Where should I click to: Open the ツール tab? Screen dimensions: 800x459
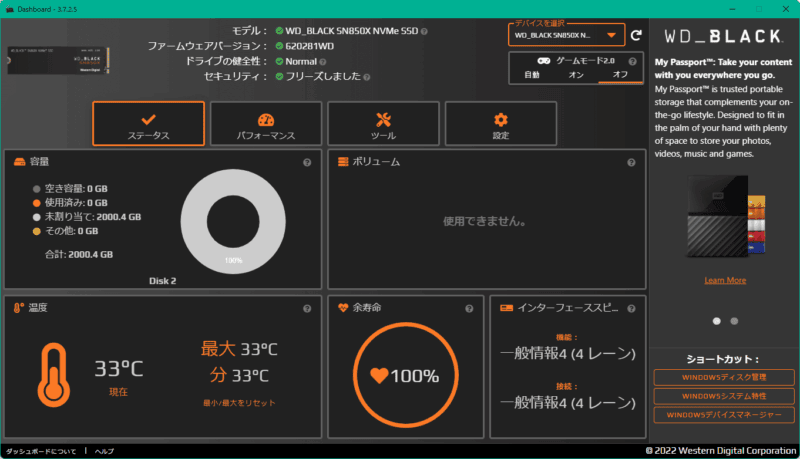[x=383, y=124]
